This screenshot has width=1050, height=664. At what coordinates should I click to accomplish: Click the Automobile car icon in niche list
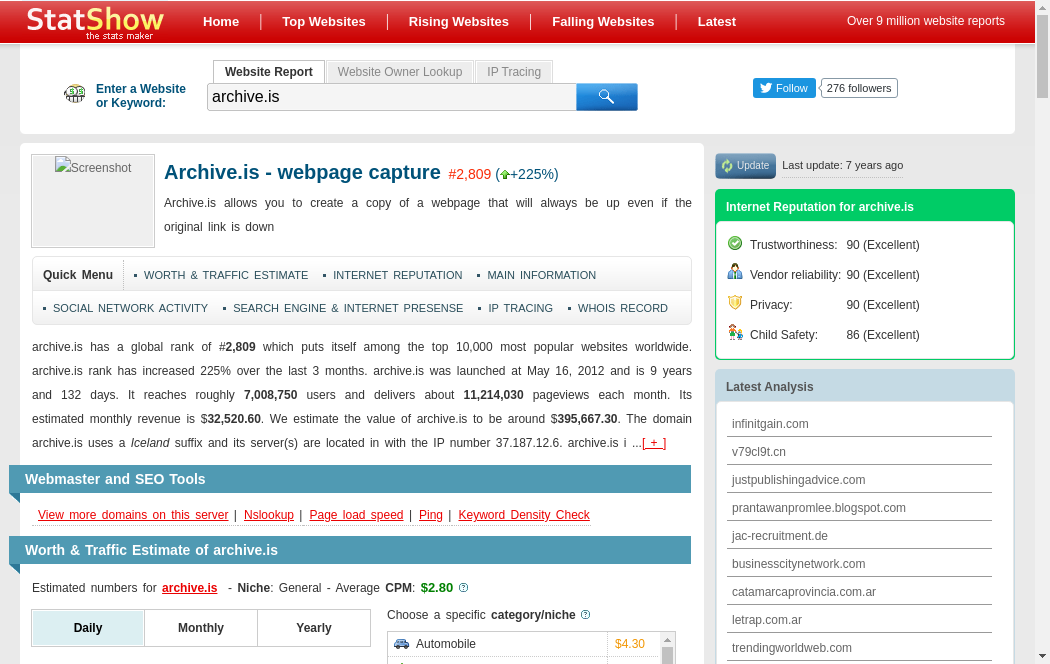(x=402, y=644)
